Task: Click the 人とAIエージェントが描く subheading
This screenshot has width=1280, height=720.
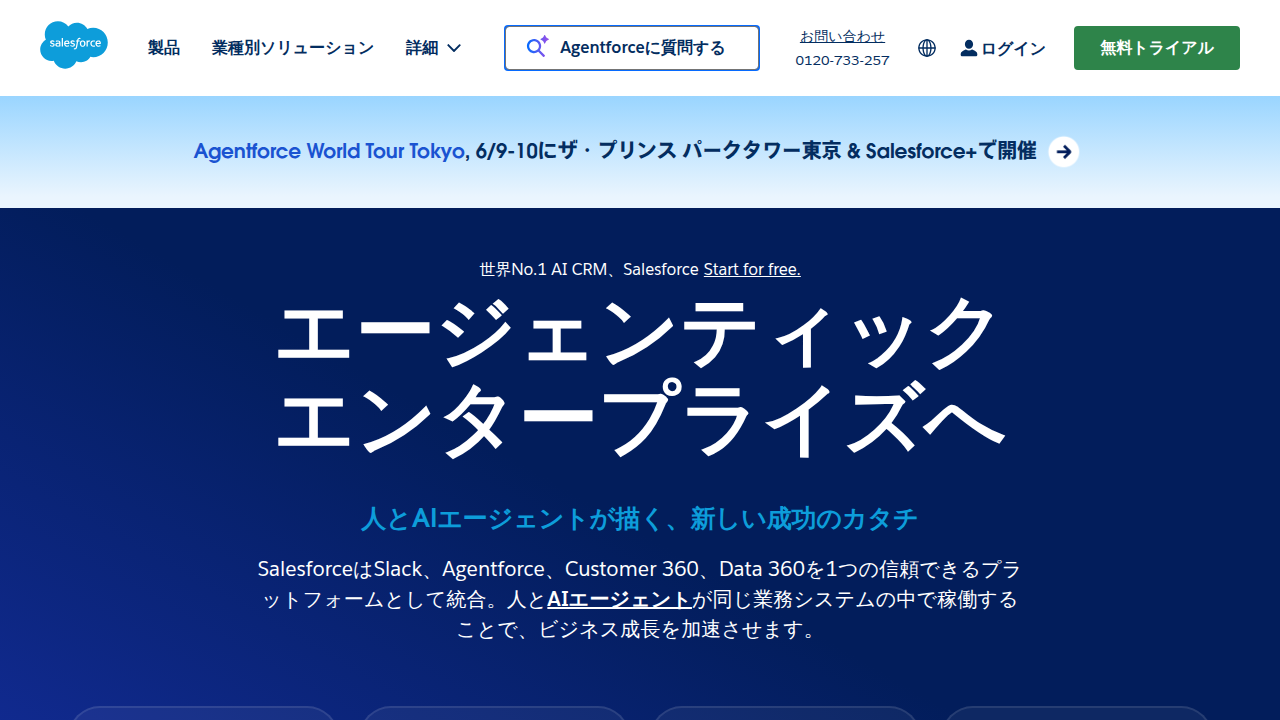Action: coord(640,519)
